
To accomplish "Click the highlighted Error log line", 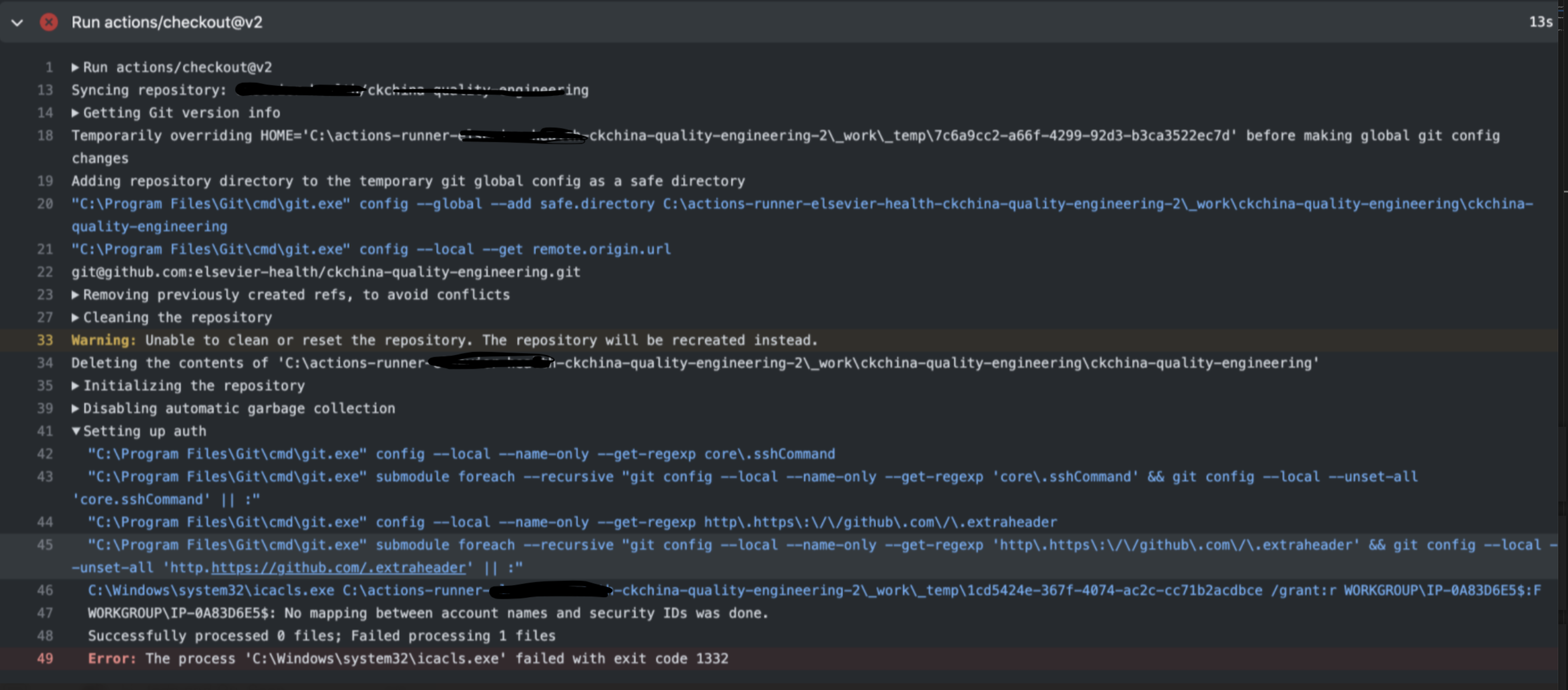I will pyautogui.click(x=408, y=658).
